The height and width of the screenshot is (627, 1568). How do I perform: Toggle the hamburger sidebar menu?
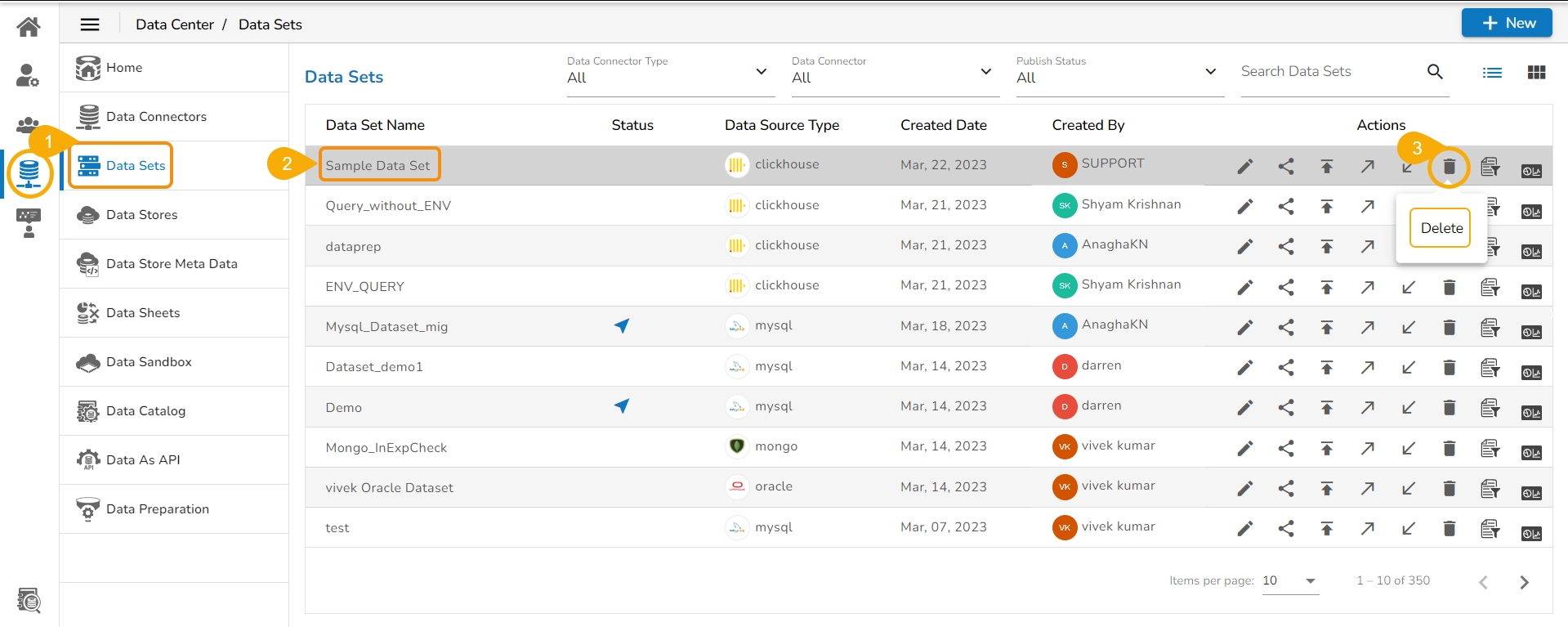[x=90, y=25]
